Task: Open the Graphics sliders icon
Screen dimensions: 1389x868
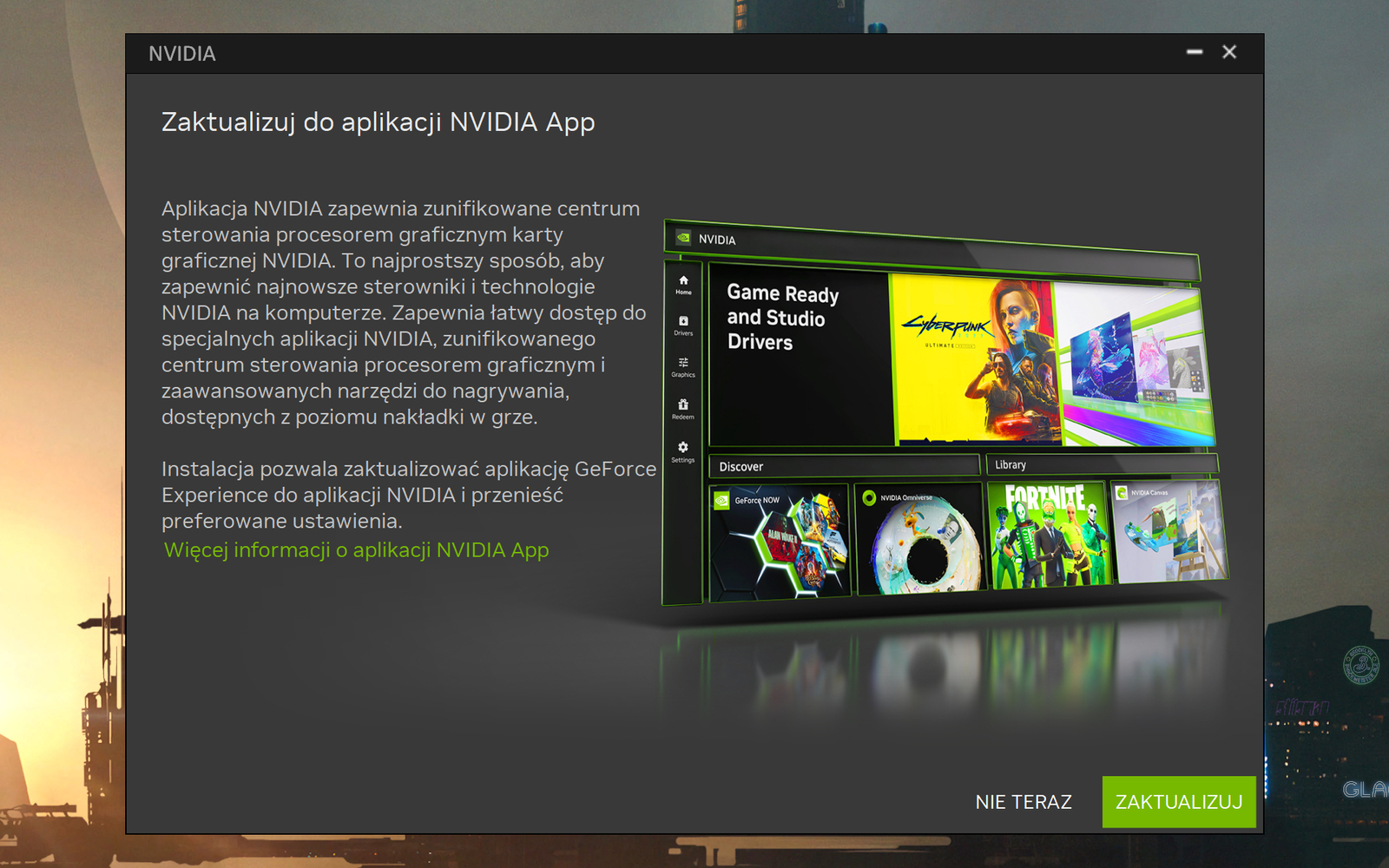Action: coord(683,363)
